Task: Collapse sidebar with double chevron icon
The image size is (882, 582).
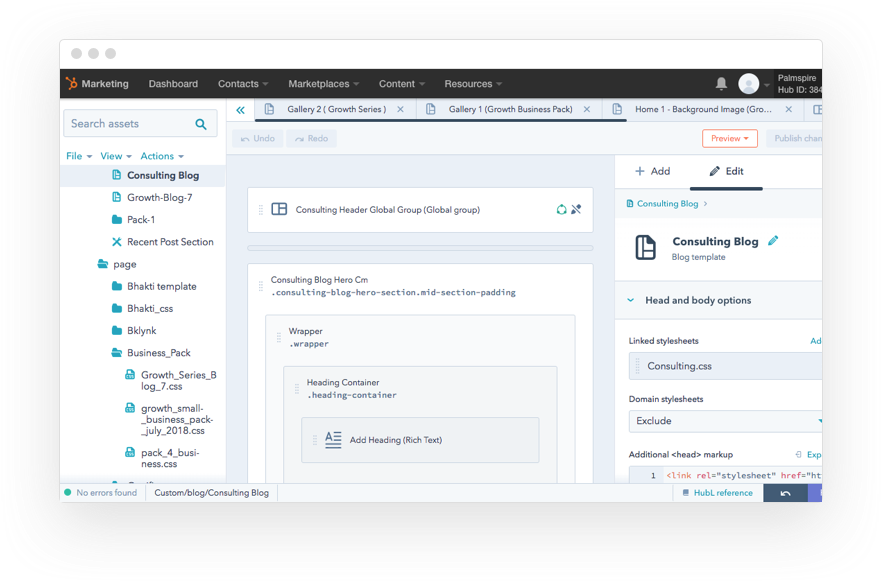Action: pyautogui.click(x=240, y=110)
